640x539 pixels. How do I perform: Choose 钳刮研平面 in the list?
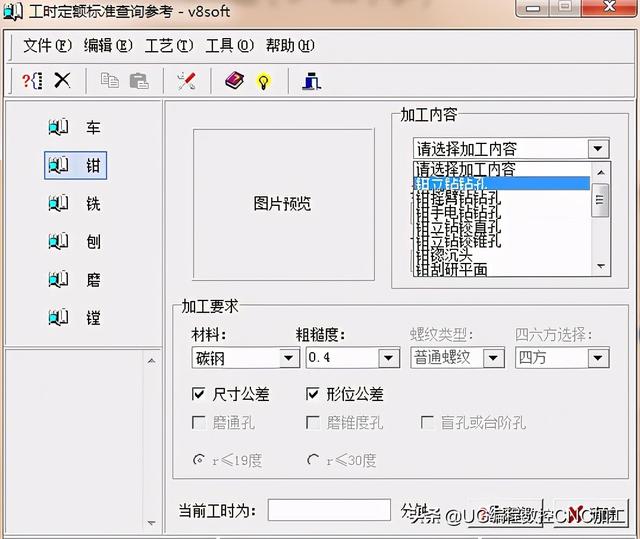point(502,269)
